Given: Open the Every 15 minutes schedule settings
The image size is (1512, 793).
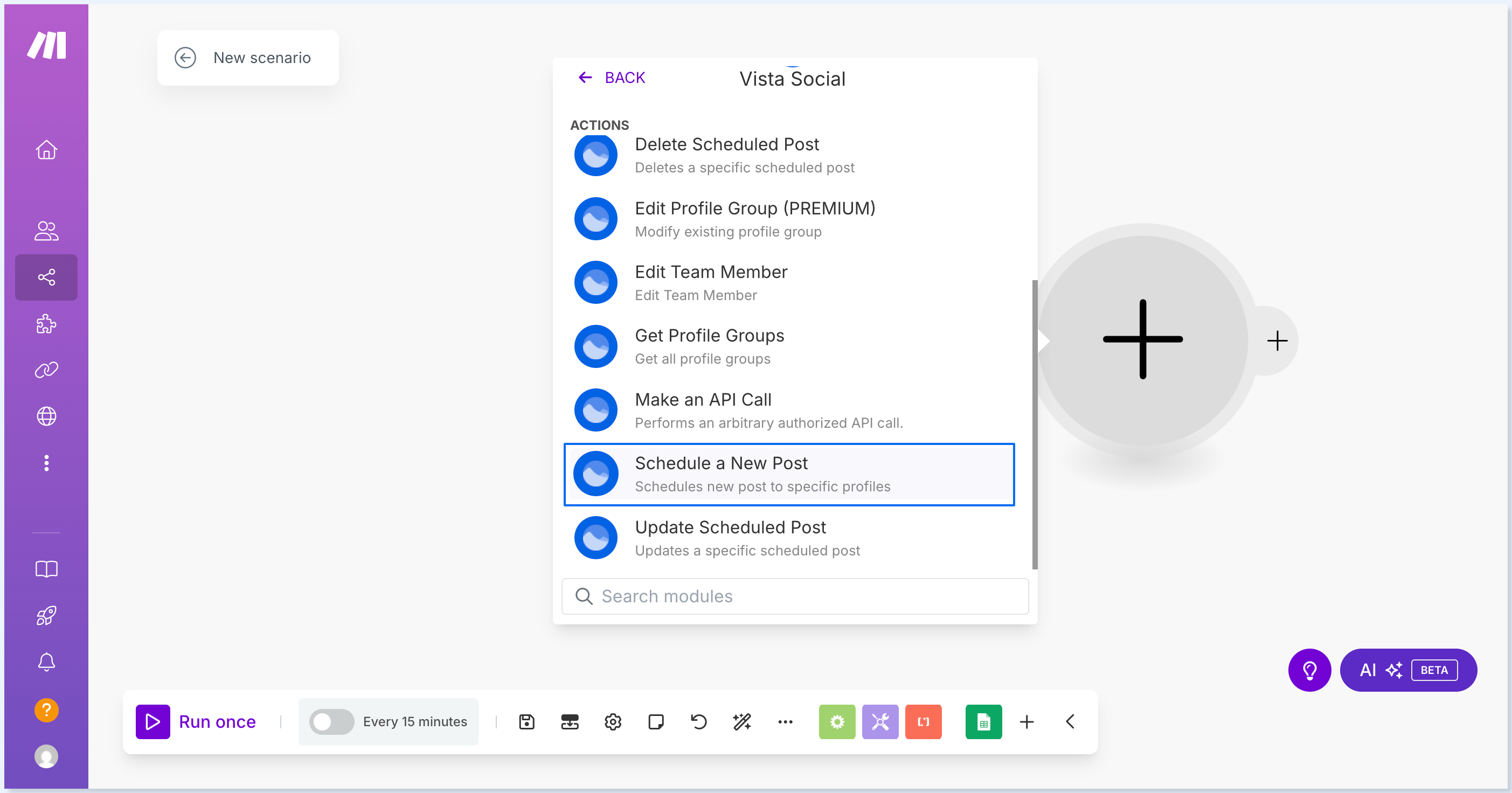Looking at the screenshot, I should click(x=415, y=722).
